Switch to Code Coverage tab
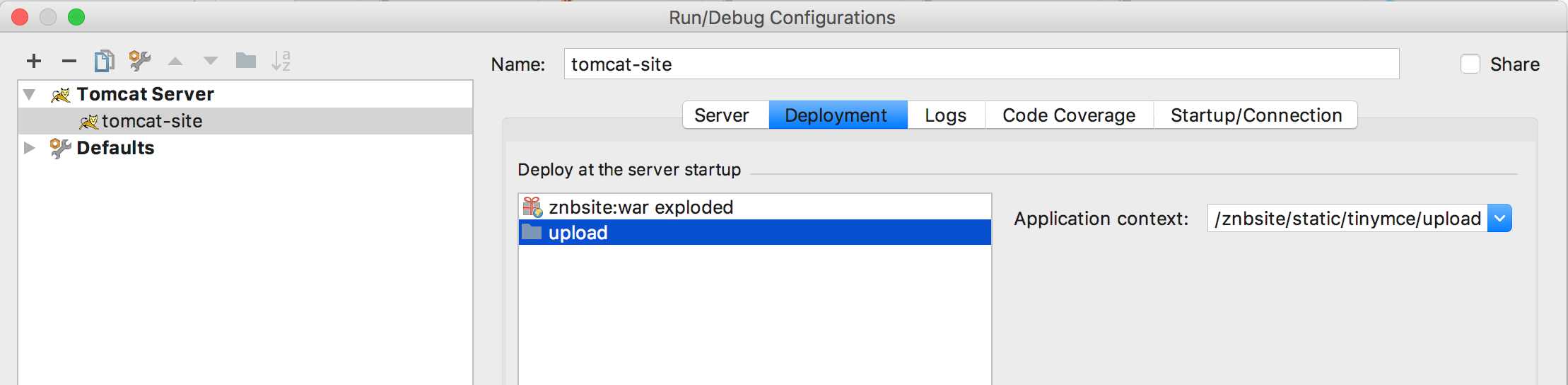This screenshot has height=385, width=1568. (x=1069, y=115)
